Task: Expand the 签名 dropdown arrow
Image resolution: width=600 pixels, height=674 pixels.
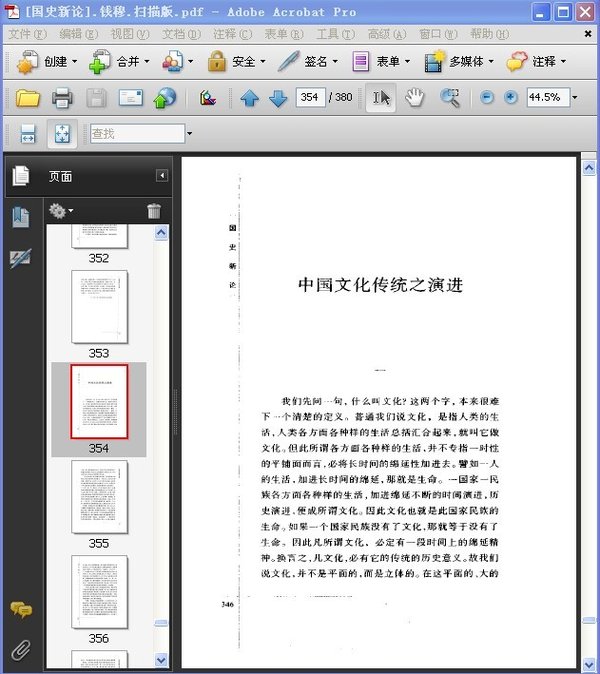Action: tap(335, 62)
